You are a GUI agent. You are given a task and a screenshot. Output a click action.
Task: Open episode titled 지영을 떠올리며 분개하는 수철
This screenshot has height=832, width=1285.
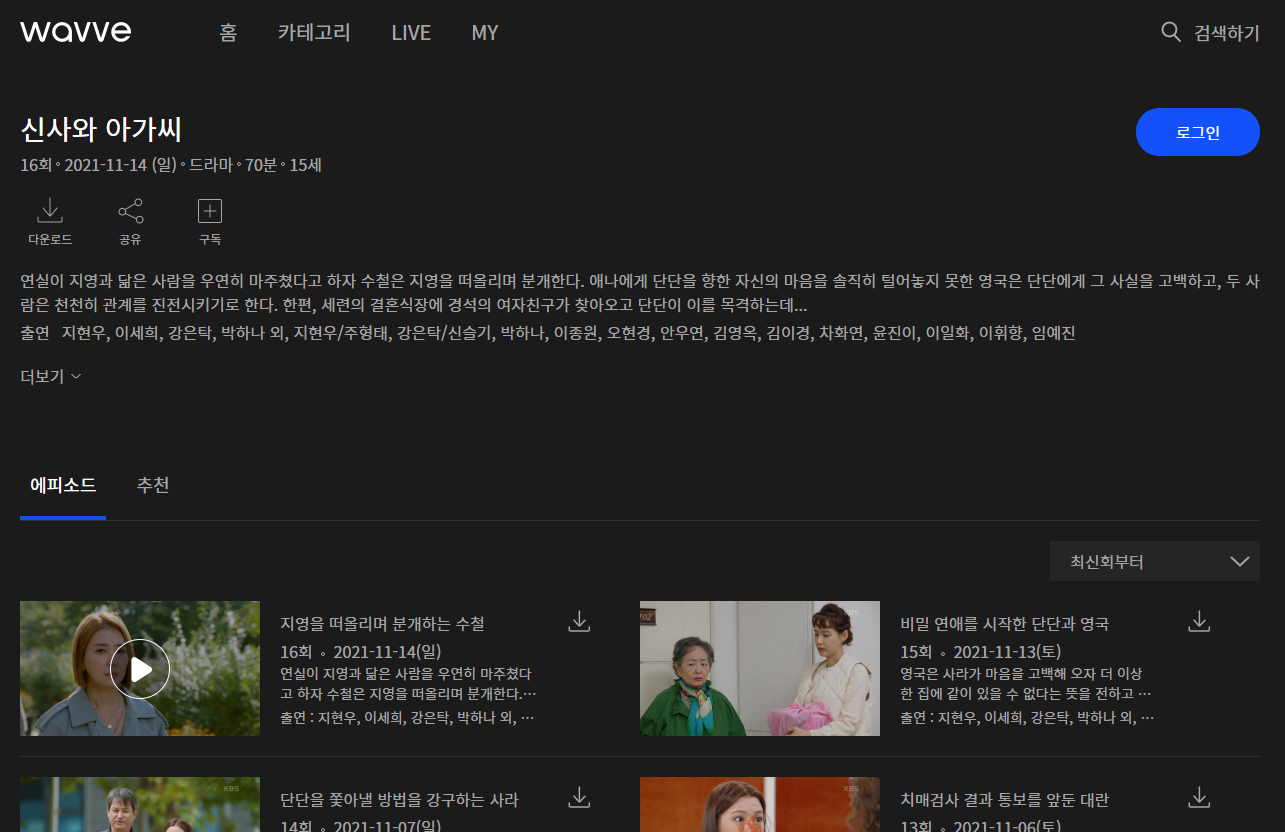pos(382,624)
